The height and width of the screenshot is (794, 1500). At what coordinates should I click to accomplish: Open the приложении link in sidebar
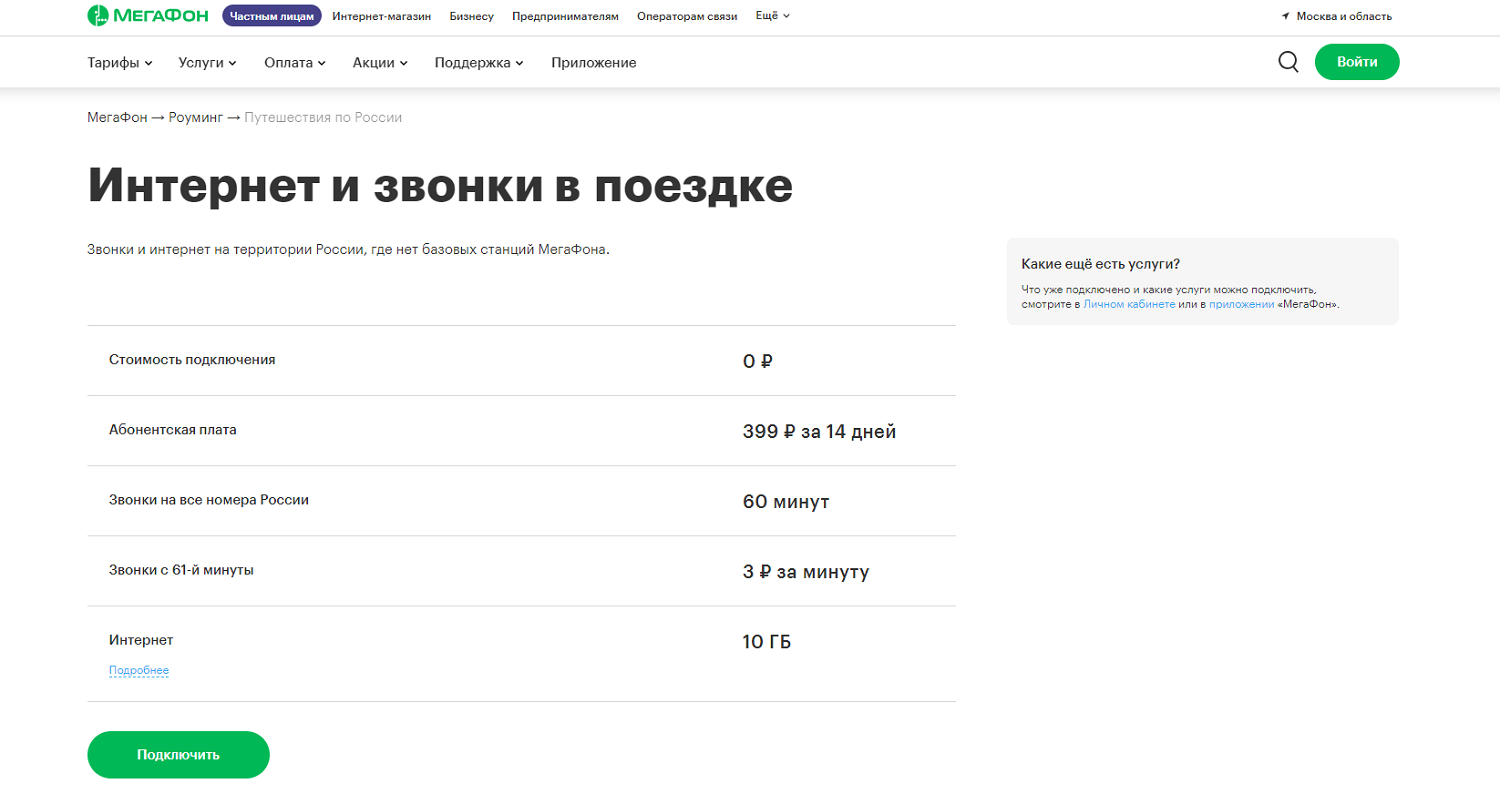coord(1241,303)
